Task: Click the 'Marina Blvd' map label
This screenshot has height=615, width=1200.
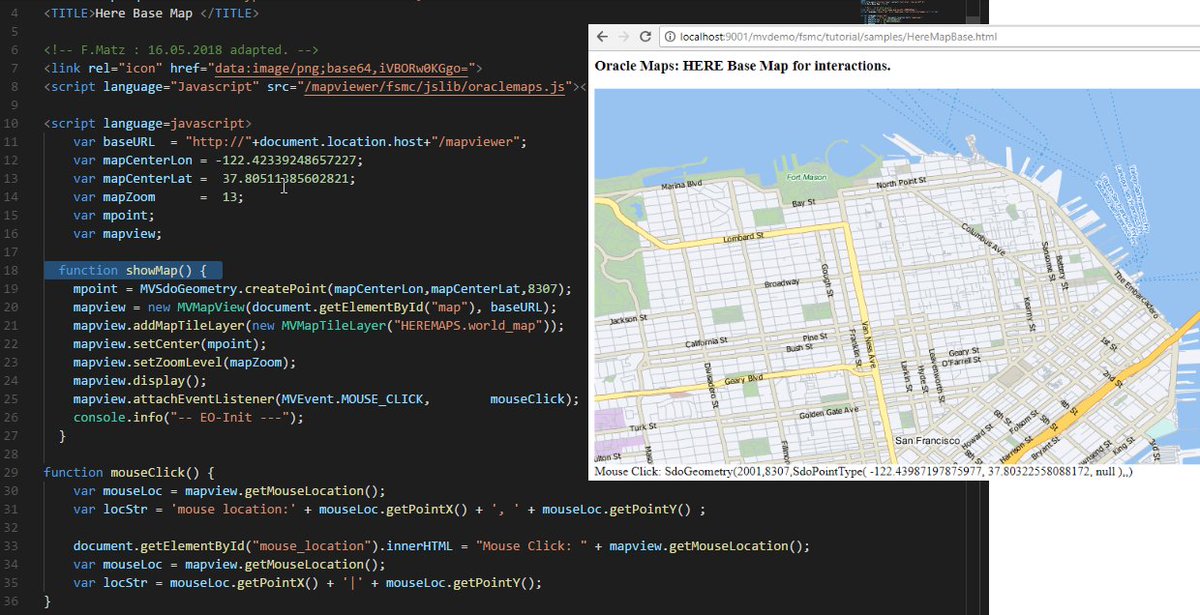Action: pyautogui.click(x=682, y=186)
